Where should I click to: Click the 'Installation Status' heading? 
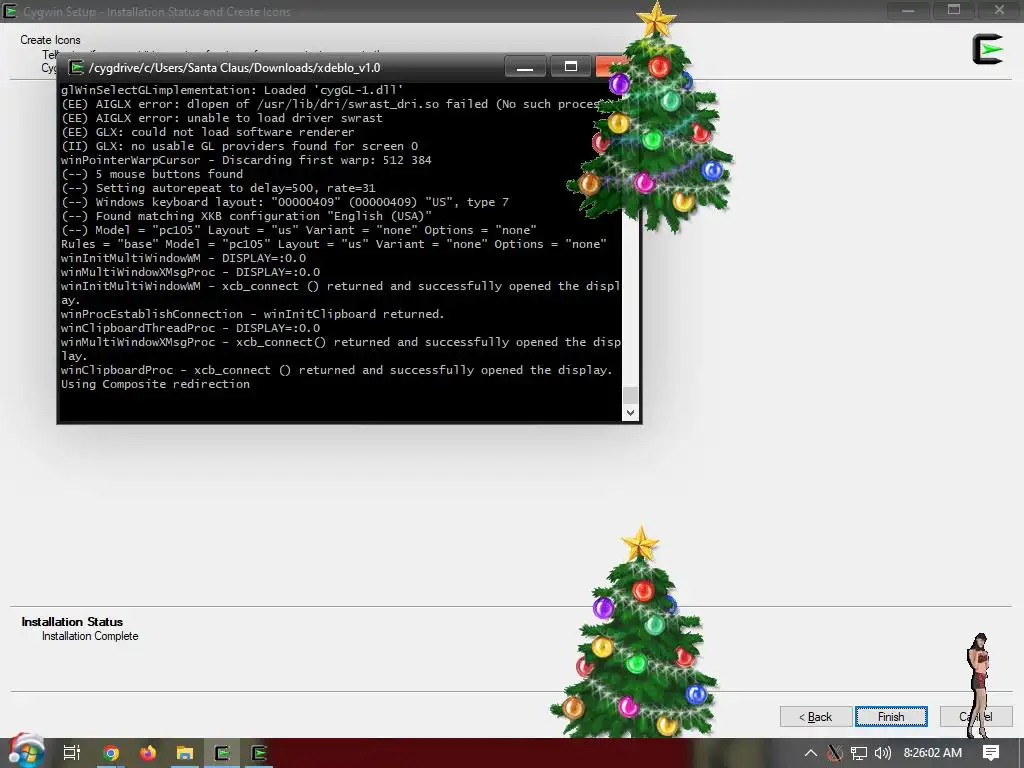[x=72, y=622]
